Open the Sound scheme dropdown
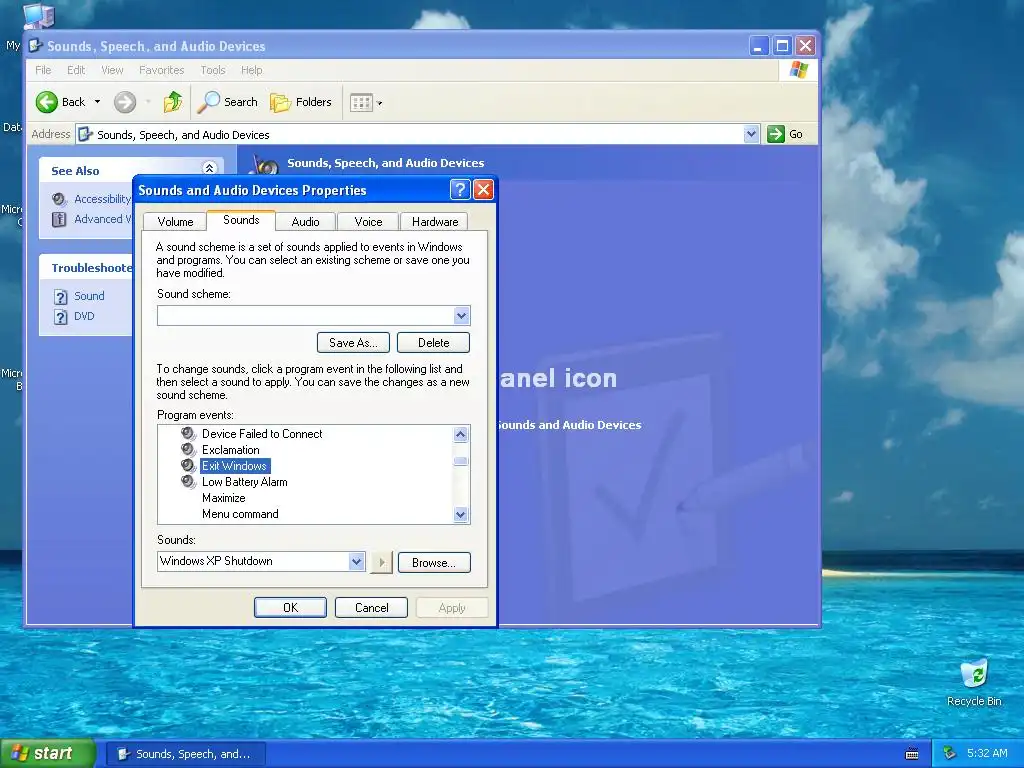Image resolution: width=1024 pixels, height=768 pixels. click(x=462, y=316)
